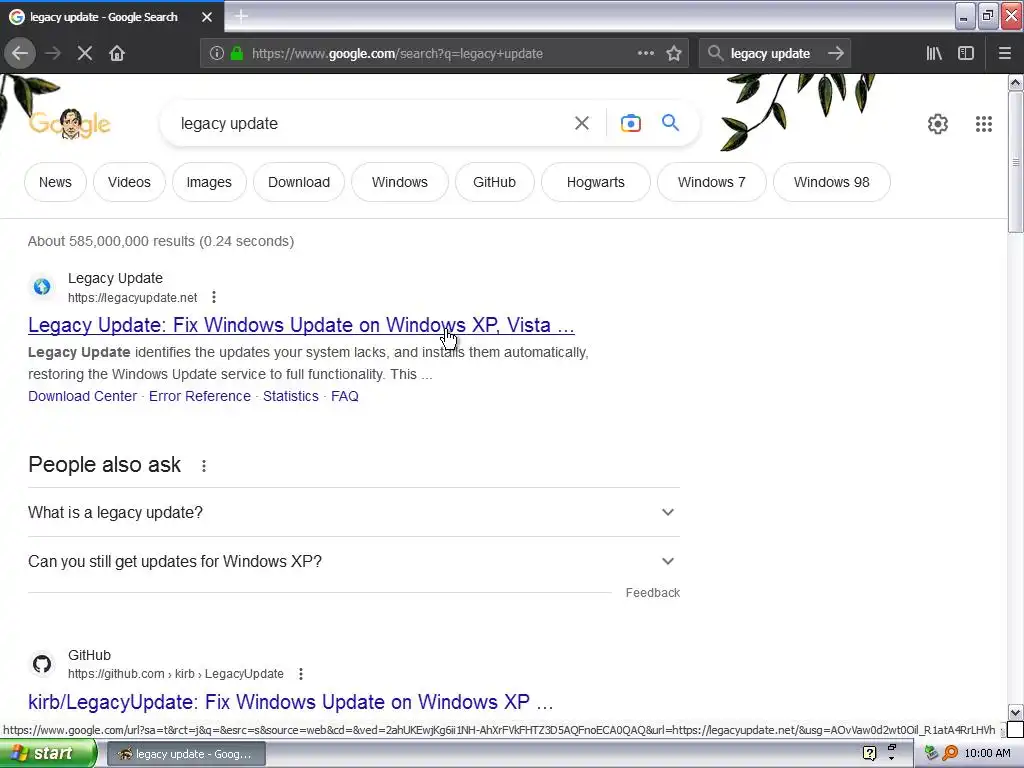The height and width of the screenshot is (768, 1024).
Task: Click the GitHub result favicon
Action: tap(42, 664)
